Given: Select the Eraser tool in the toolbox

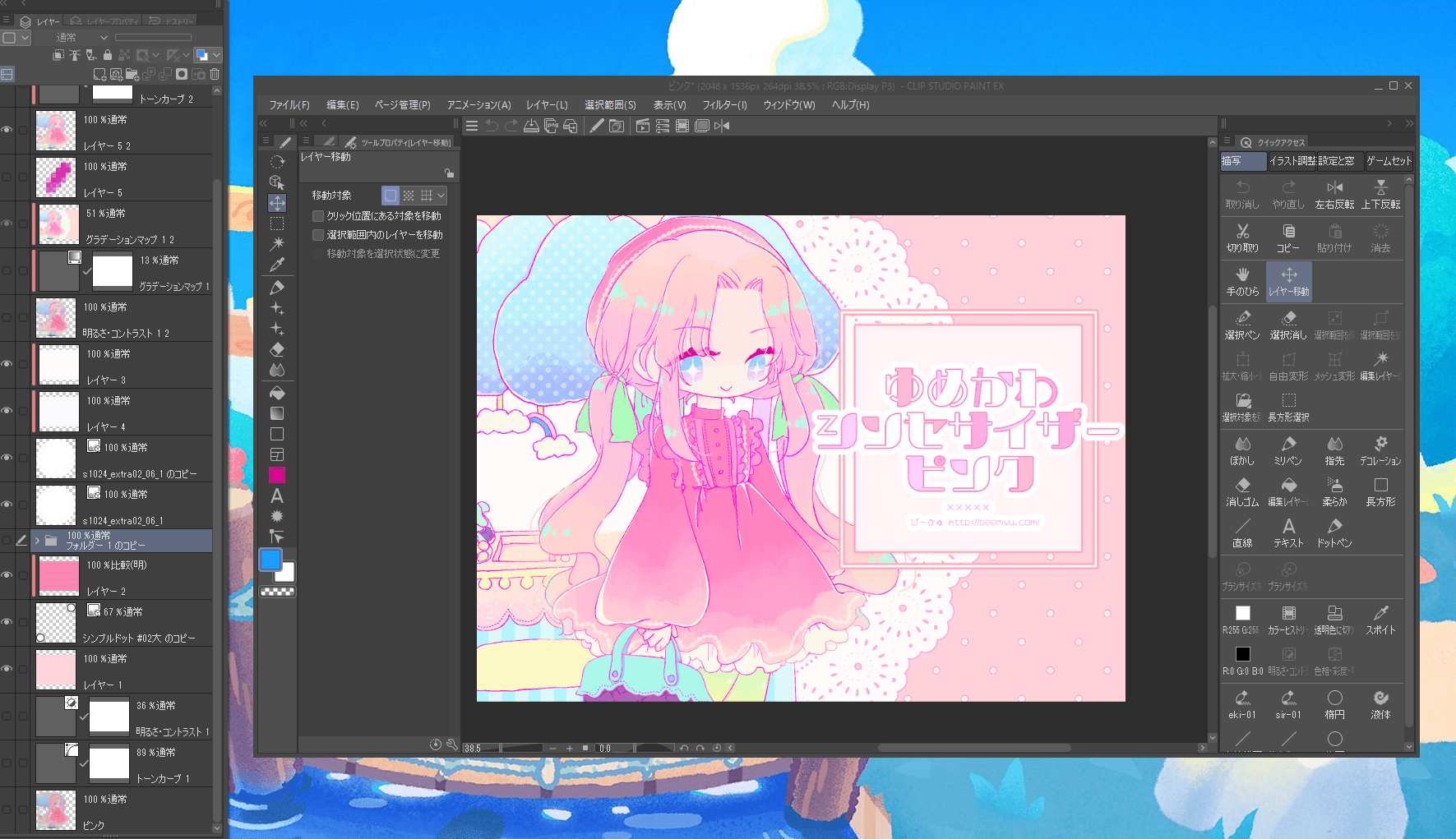Looking at the screenshot, I should tap(277, 349).
